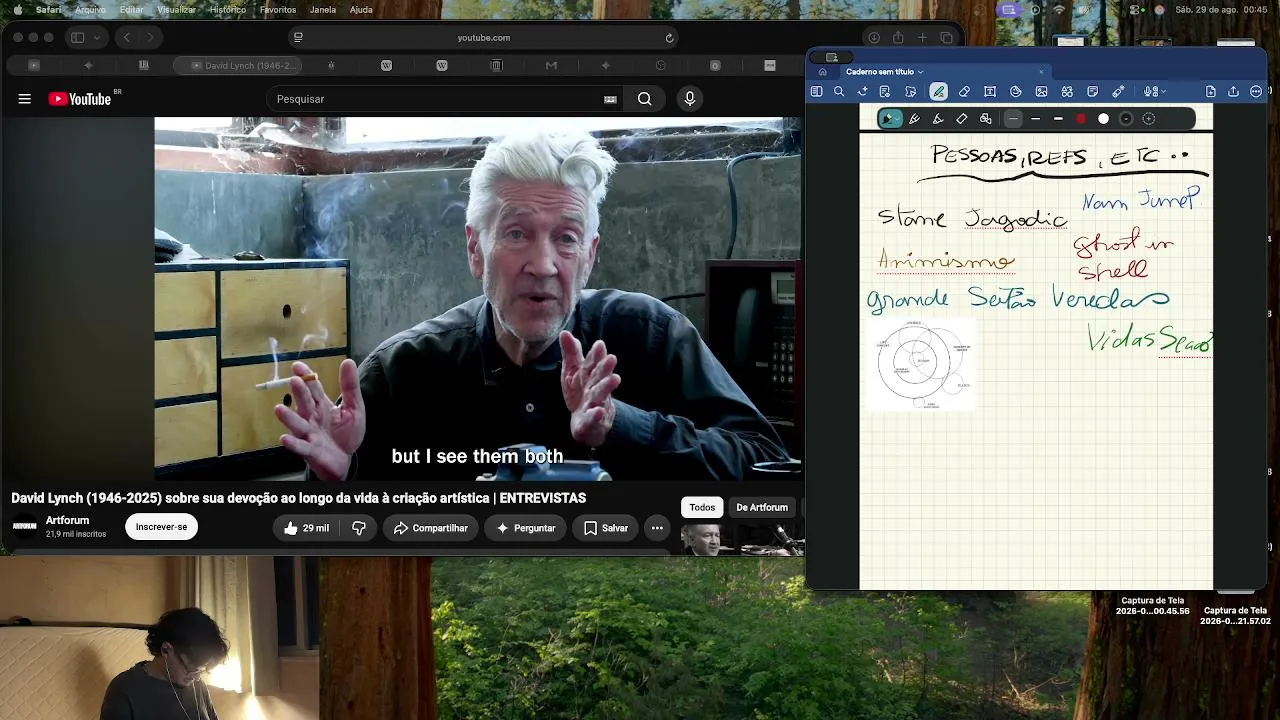Select the laser pointer tool
This screenshot has width=1280, height=720.
coord(1118,92)
